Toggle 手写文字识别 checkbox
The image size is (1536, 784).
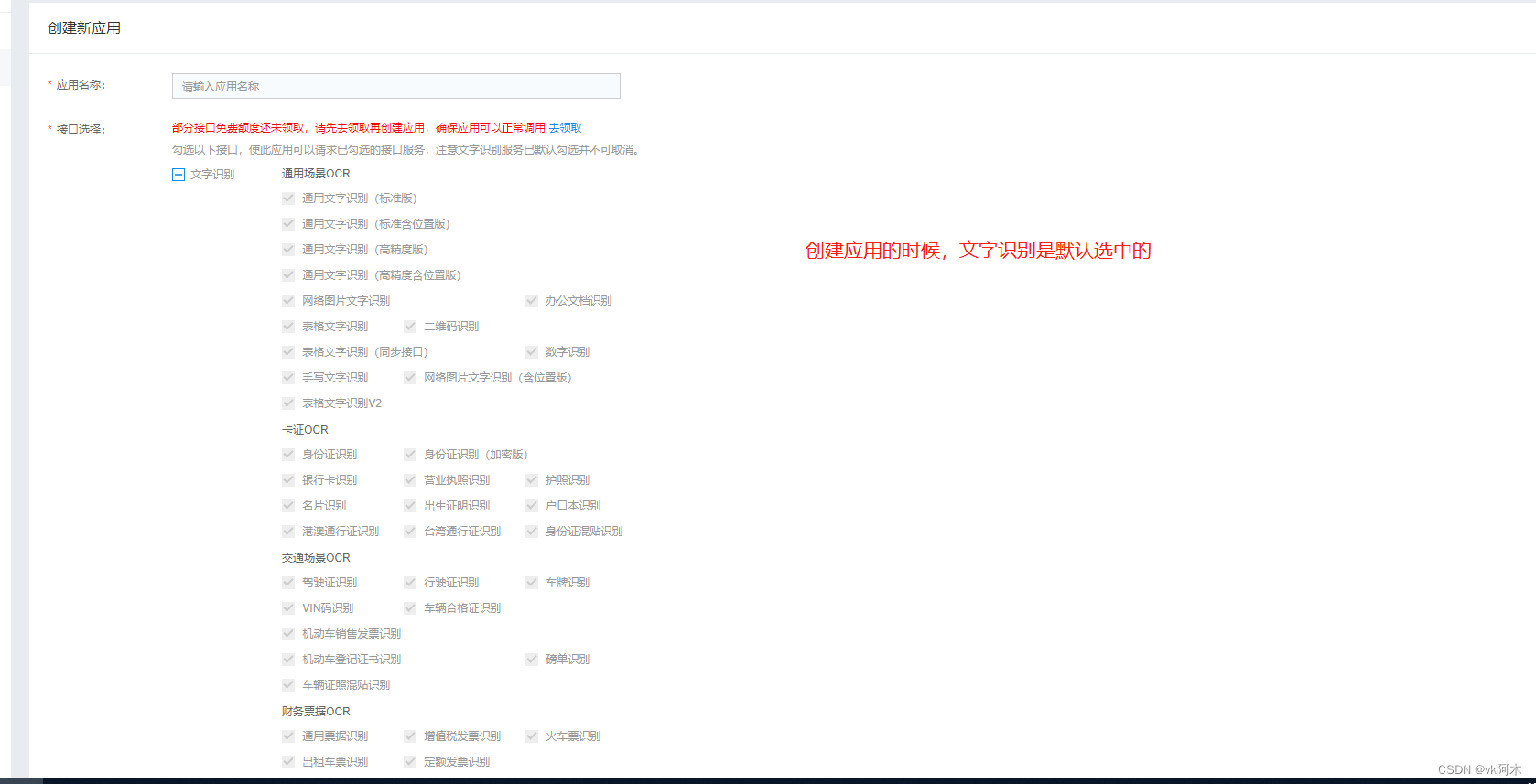tap(288, 378)
